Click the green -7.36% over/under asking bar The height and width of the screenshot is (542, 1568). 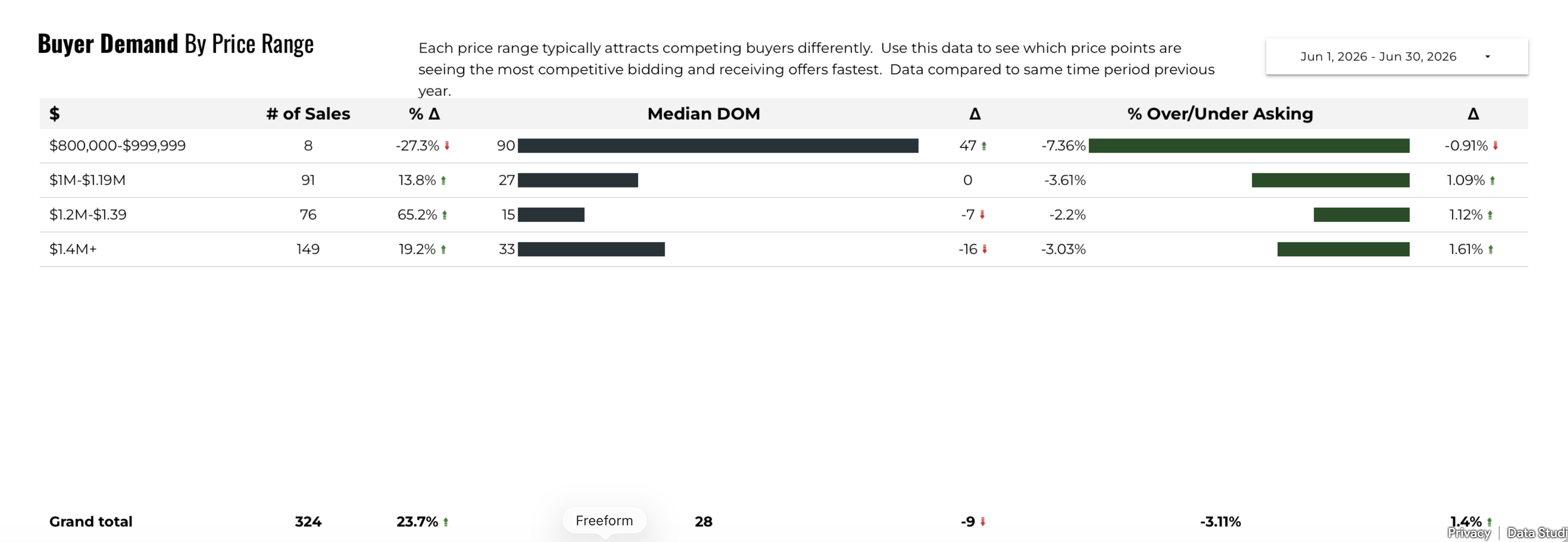(1249, 146)
